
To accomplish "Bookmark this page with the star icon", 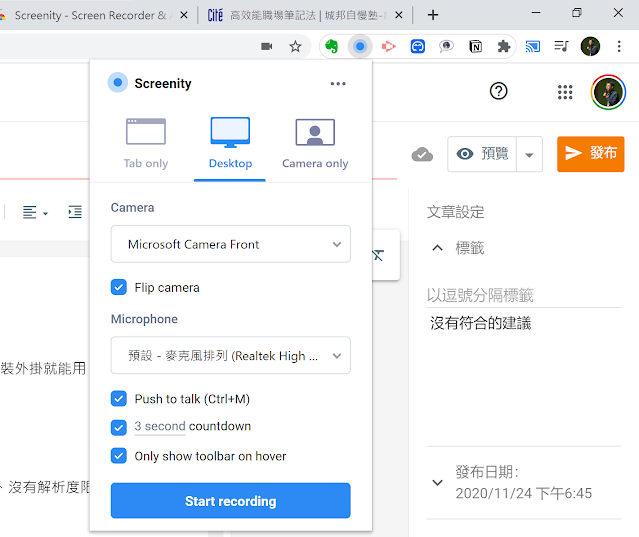I will coord(295,46).
